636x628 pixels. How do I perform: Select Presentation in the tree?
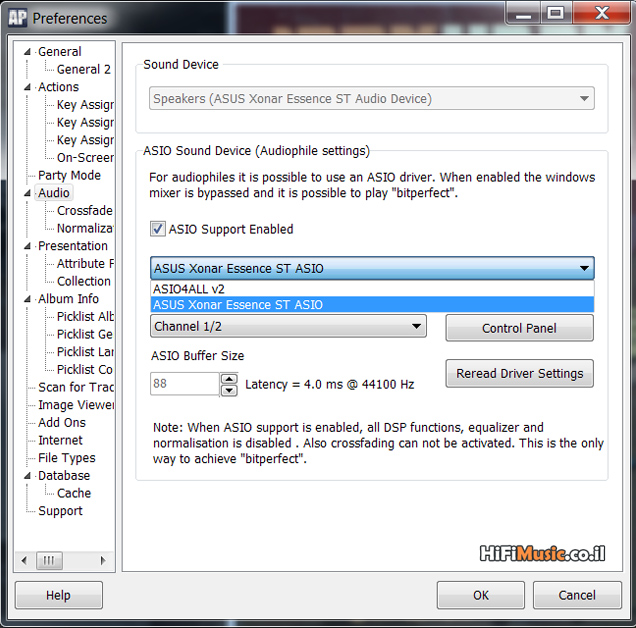pyautogui.click(x=73, y=246)
